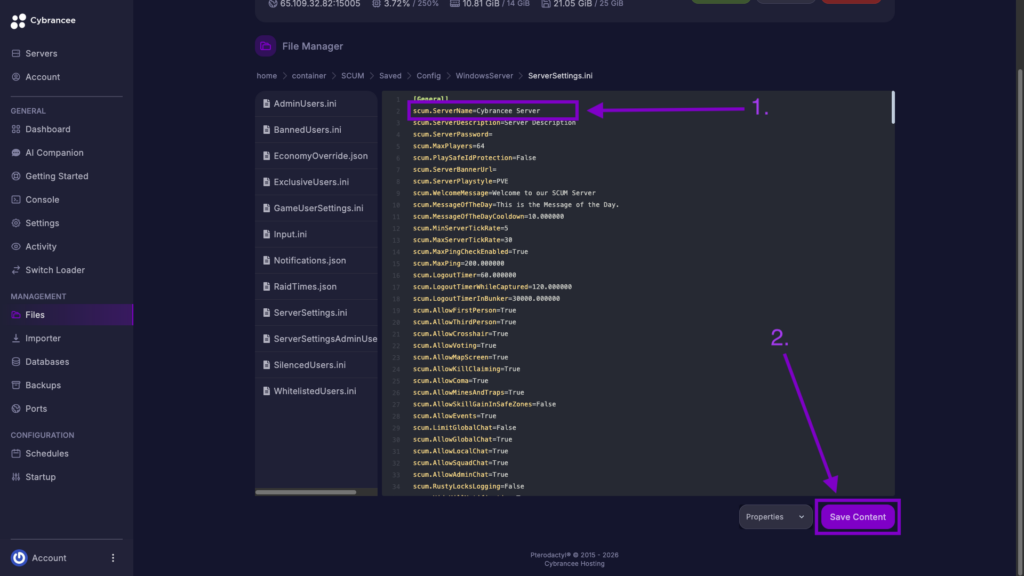Viewport: 1024px width, 576px height.
Task: Open the Properties dropdown
Action: click(775, 516)
